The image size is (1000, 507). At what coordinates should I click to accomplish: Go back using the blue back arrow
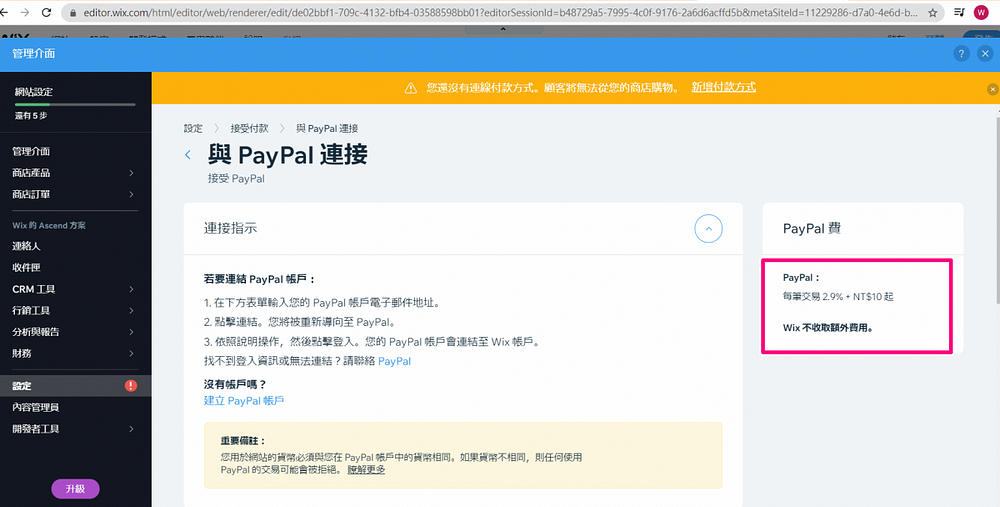(x=188, y=154)
